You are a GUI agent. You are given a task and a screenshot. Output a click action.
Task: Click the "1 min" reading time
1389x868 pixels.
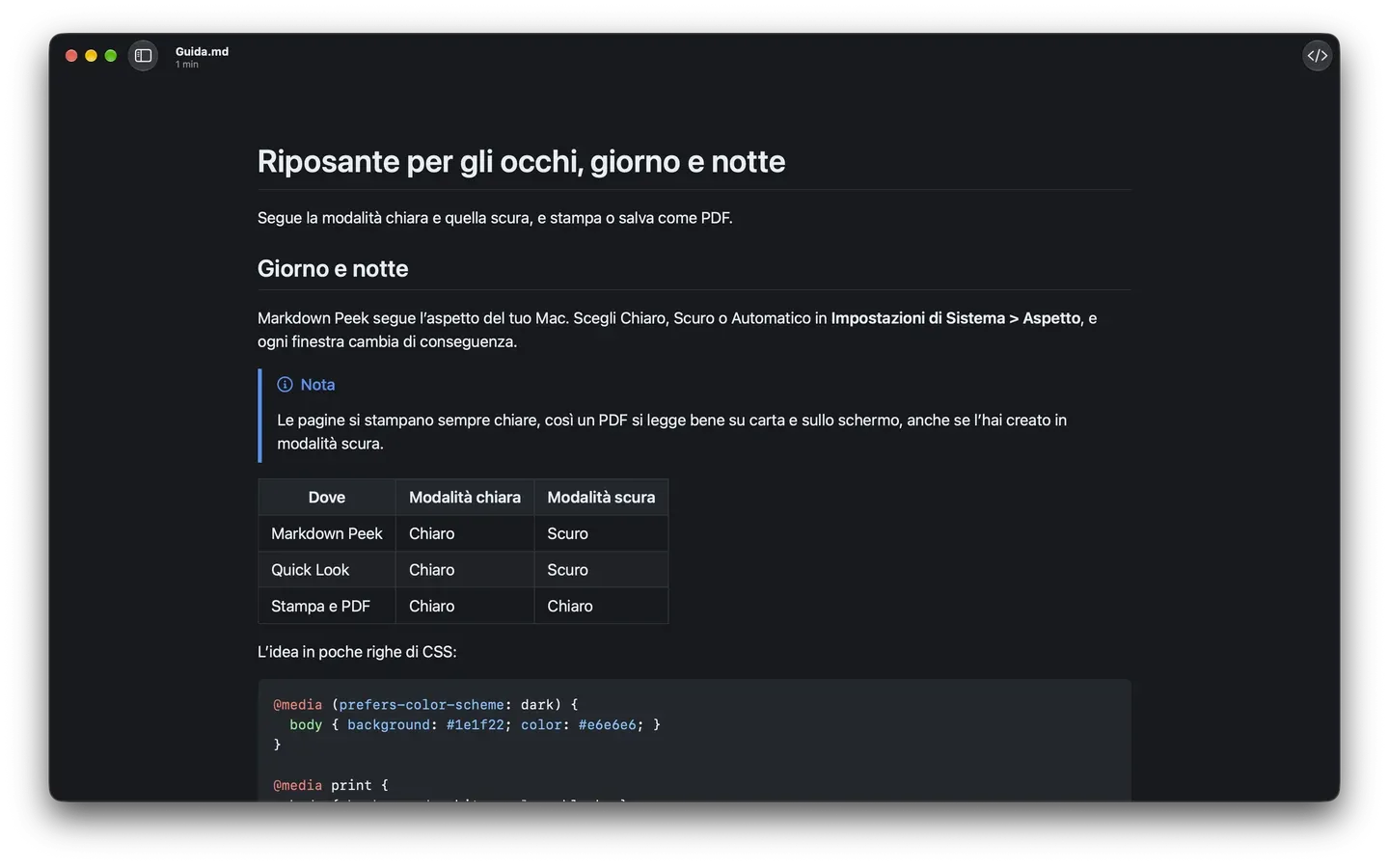point(187,65)
